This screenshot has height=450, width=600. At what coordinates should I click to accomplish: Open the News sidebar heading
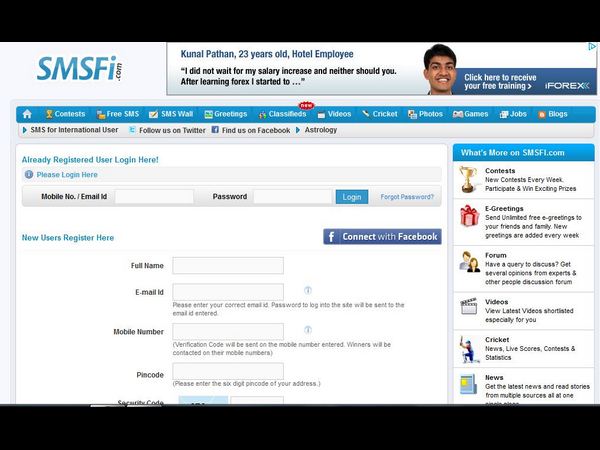[494, 378]
